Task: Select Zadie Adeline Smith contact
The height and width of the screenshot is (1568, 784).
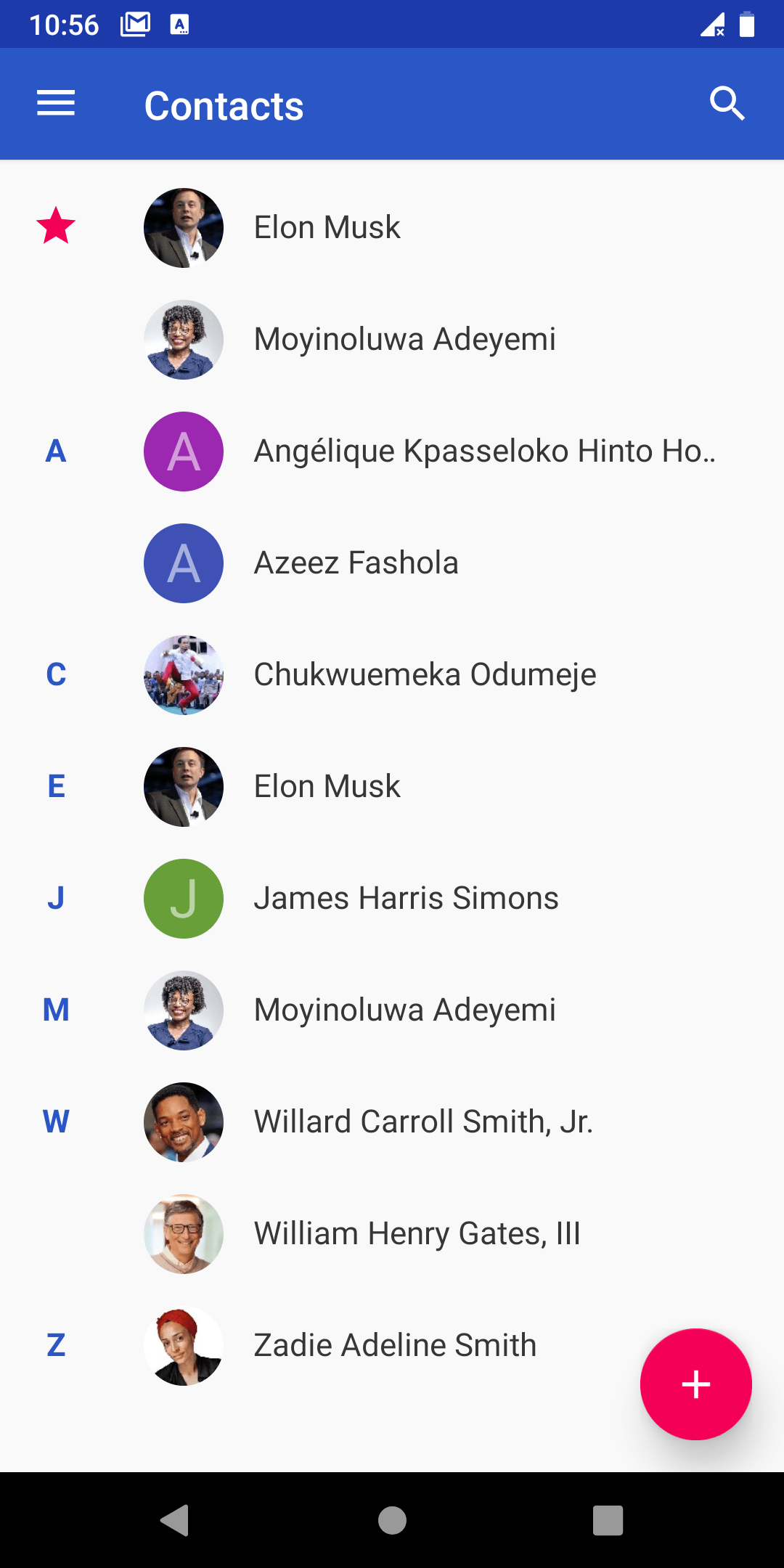Action: click(x=395, y=1346)
